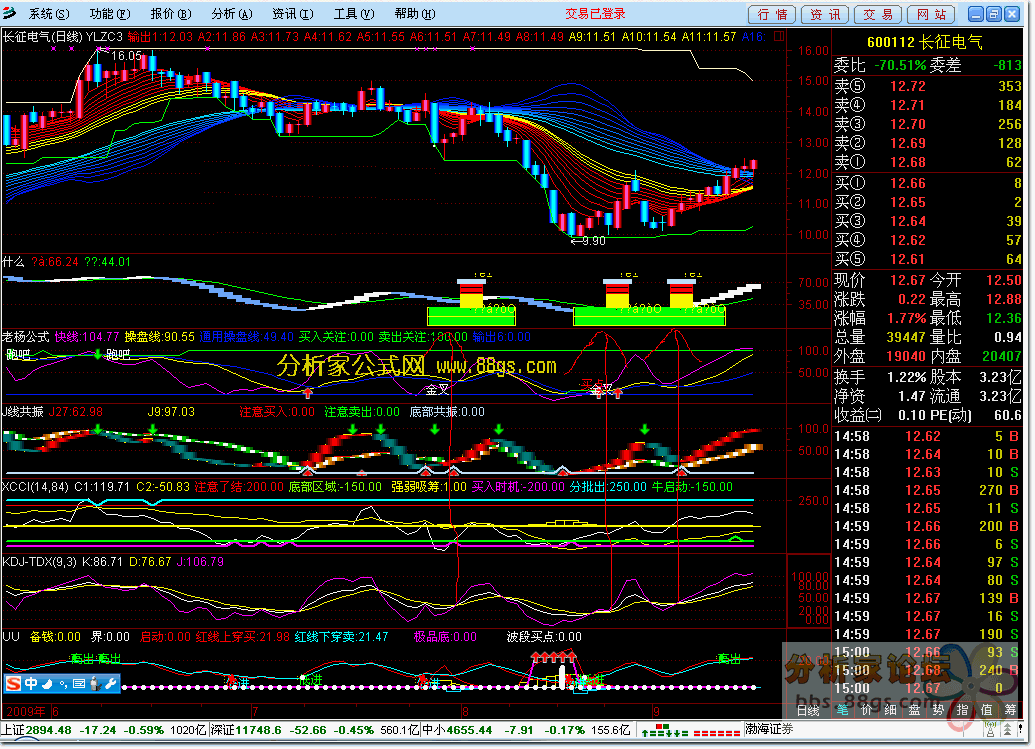1035x749 pixels.
Task: Open the 系统(S) menu
Action: coord(48,14)
